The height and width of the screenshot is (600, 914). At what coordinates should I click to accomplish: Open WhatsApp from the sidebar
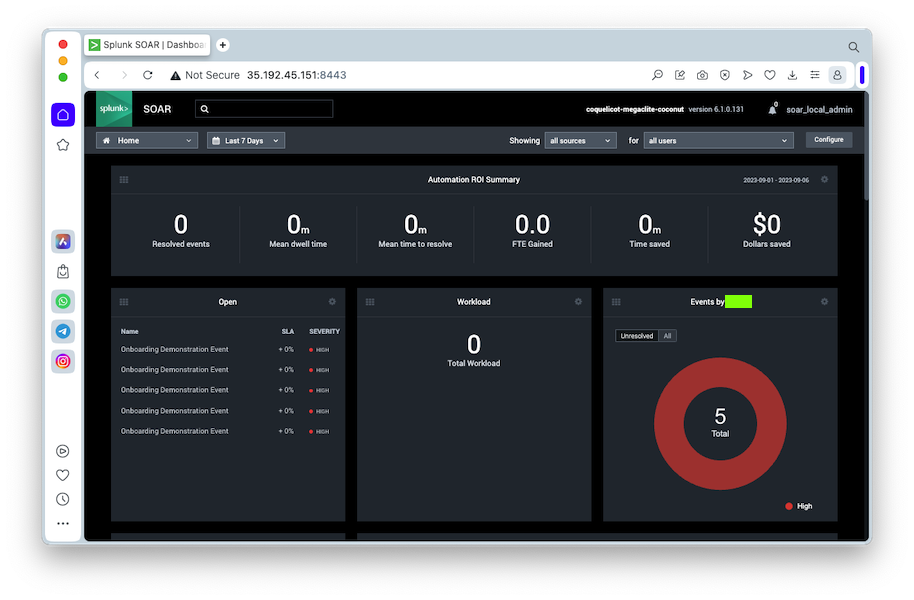(63, 301)
